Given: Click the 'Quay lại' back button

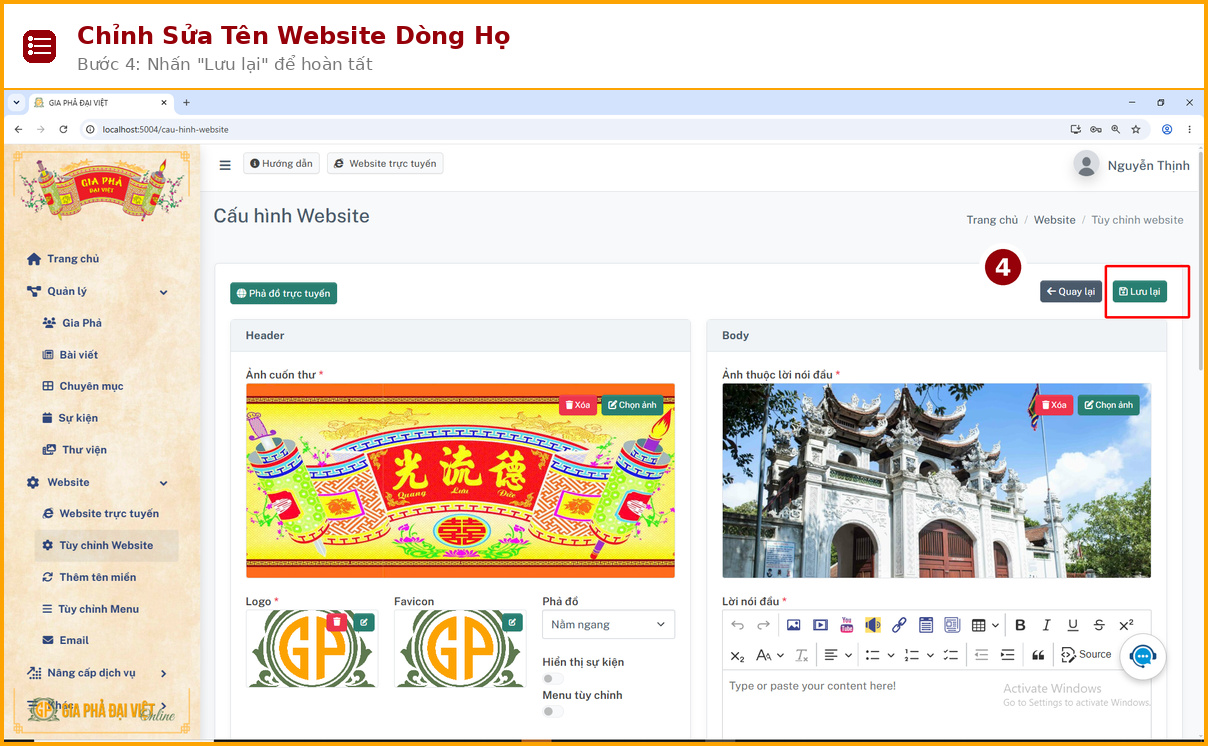Looking at the screenshot, I should tap(1071, 292).
